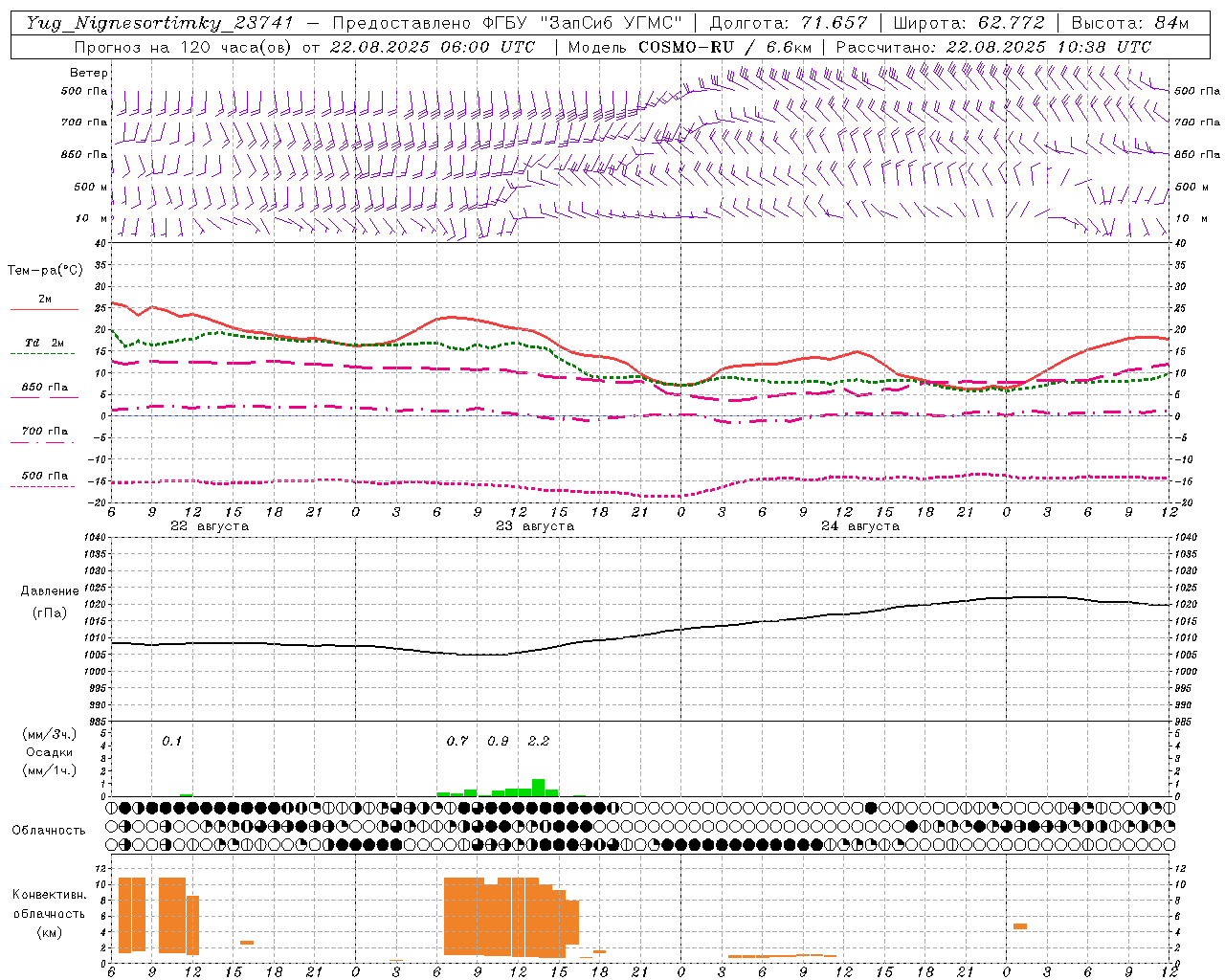Click the Тем-ра(°C) panel label
This screenshot has width=1225, height=980.
point(45,271)
